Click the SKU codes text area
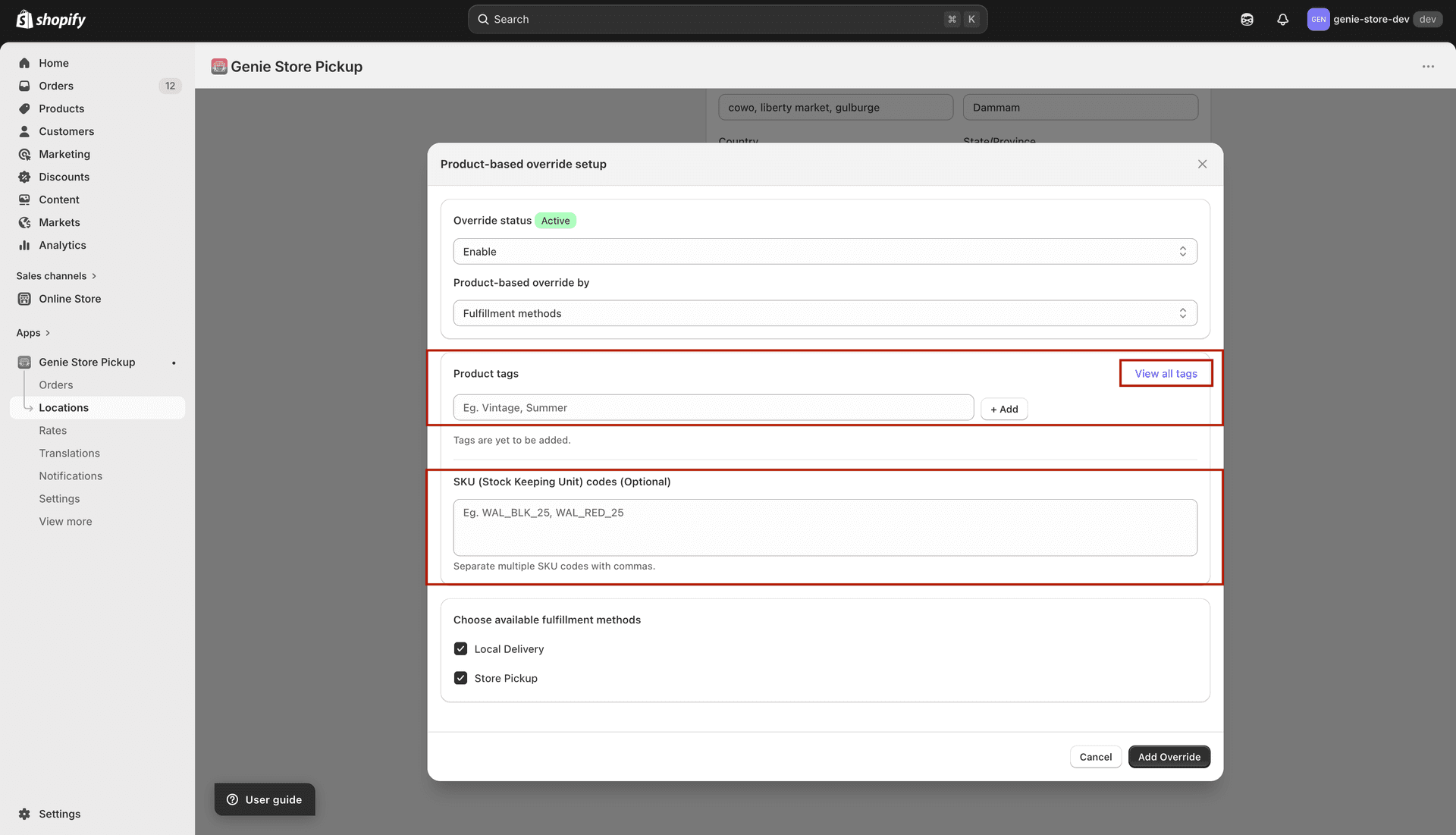 coord(825,527)
